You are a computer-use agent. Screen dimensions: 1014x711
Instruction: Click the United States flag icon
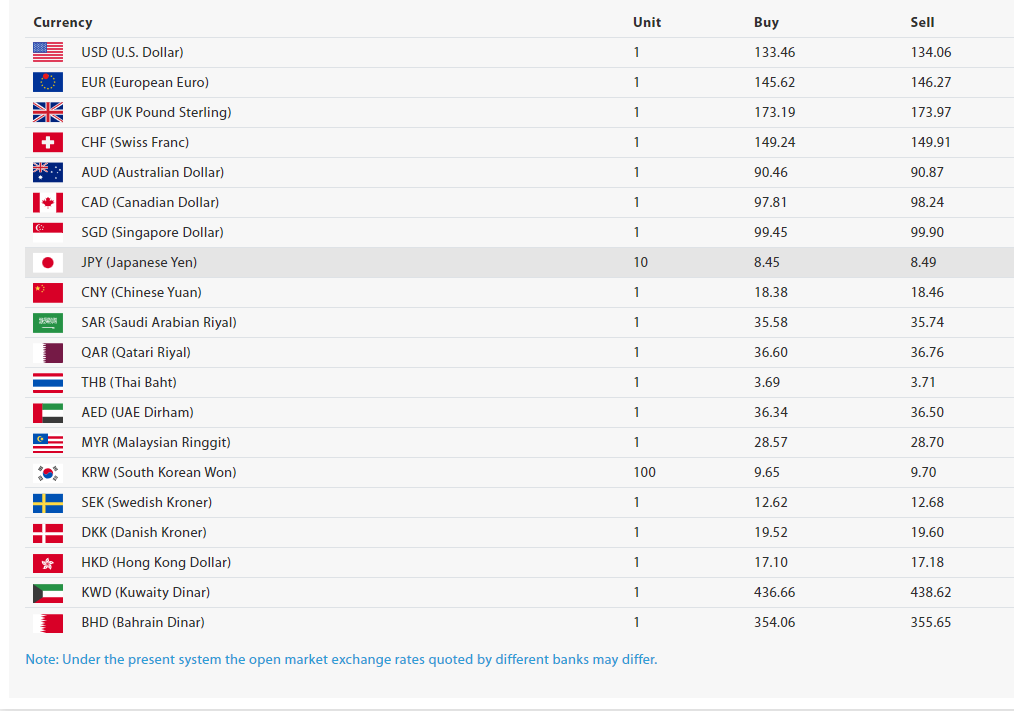point(48,52)
